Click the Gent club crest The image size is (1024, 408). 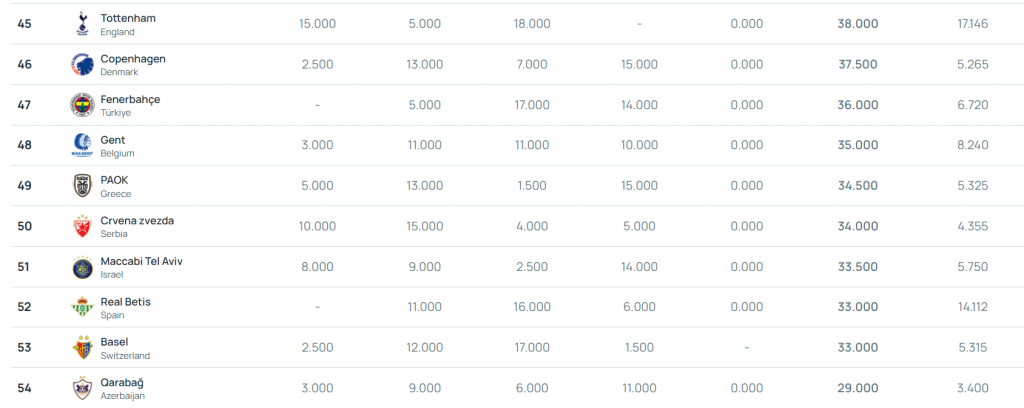coord(82,145)
